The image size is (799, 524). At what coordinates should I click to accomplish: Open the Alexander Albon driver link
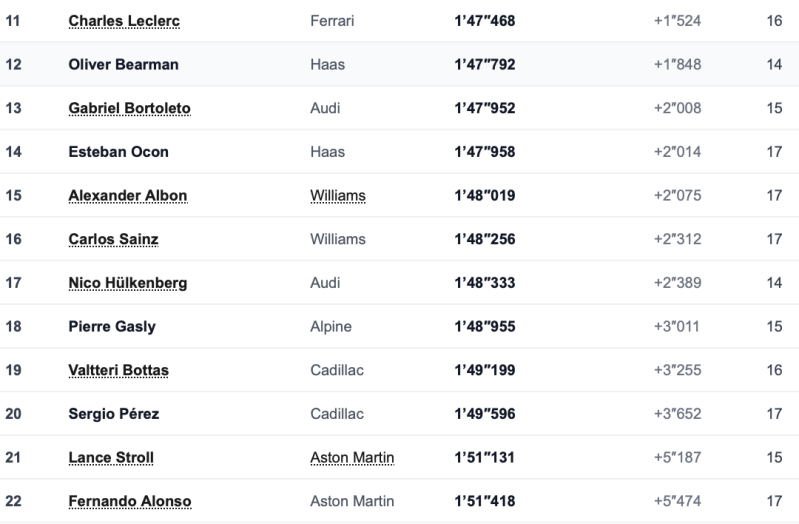(128, 196)
